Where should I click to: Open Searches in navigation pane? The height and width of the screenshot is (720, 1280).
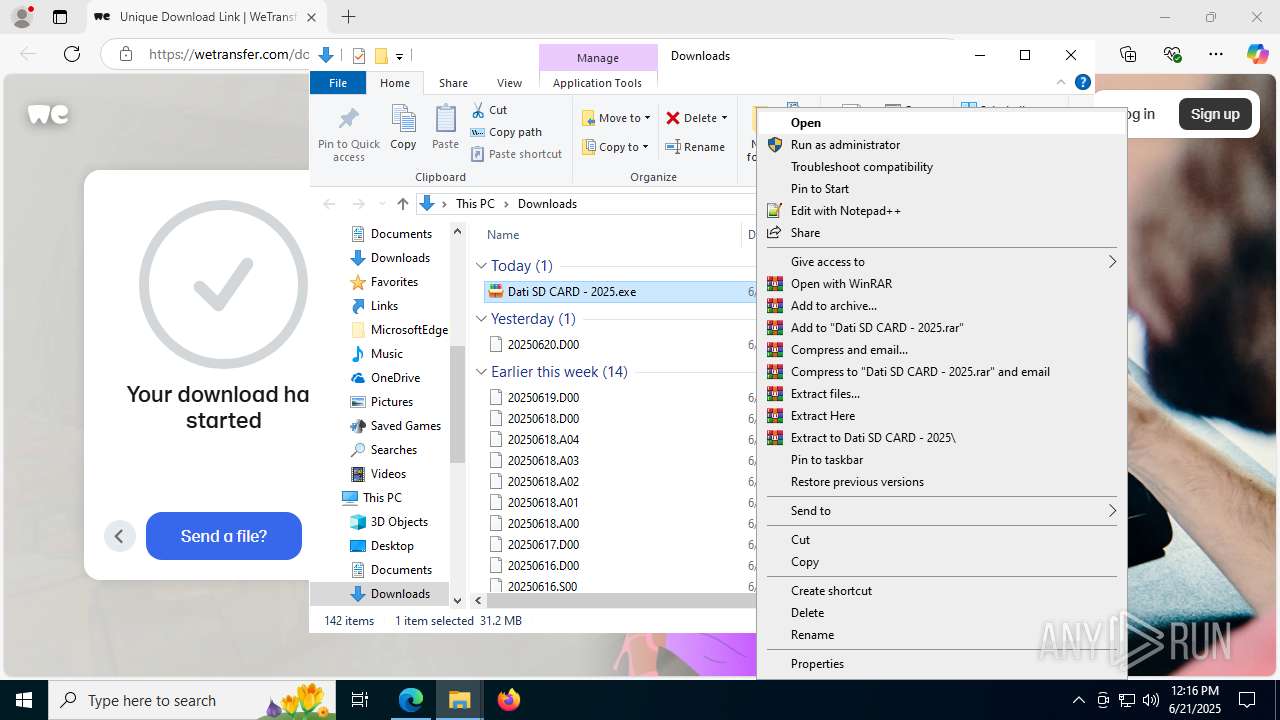pyautogui.click(x=393, y=450)
